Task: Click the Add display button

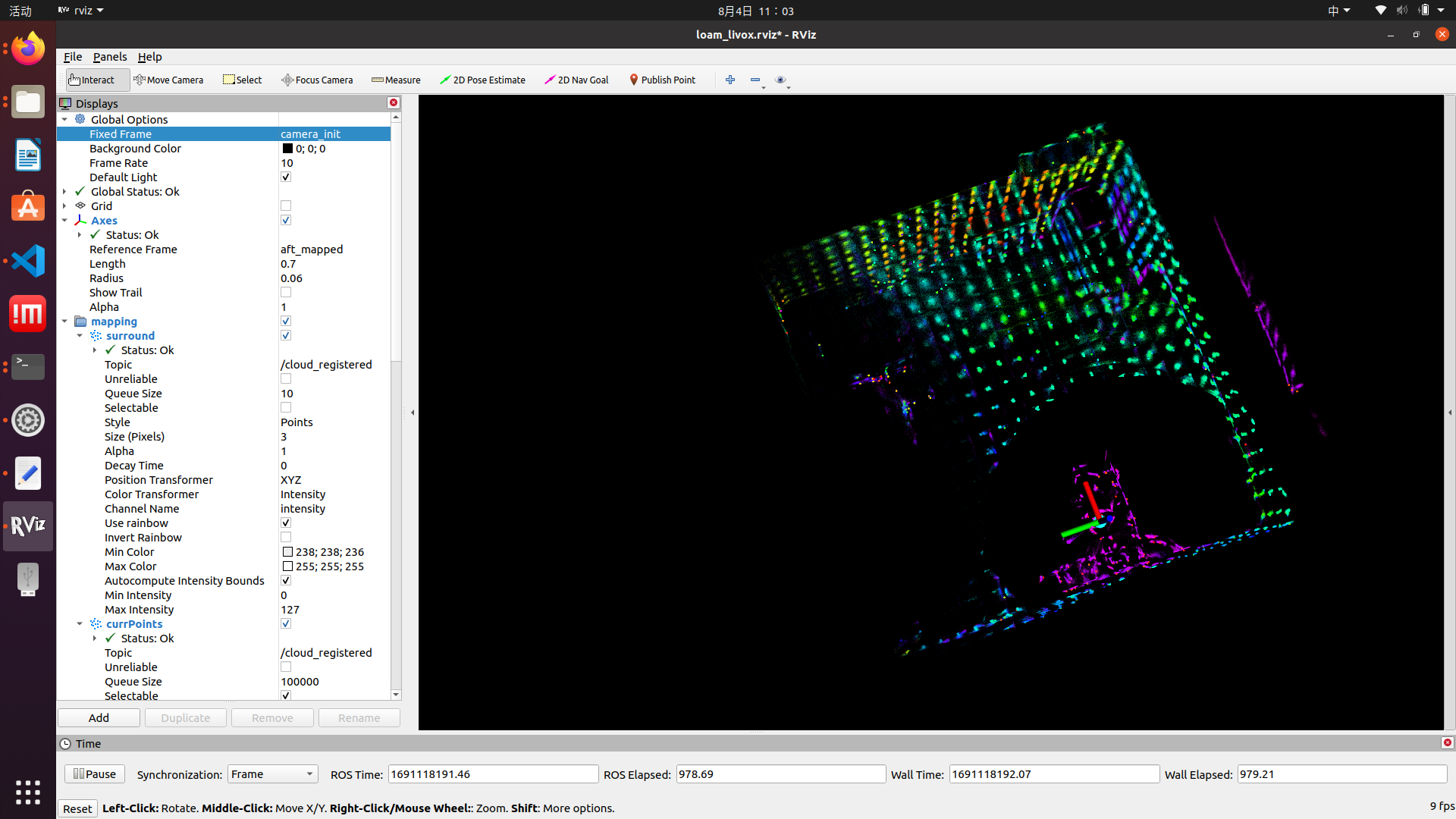Action: [99, 718]
